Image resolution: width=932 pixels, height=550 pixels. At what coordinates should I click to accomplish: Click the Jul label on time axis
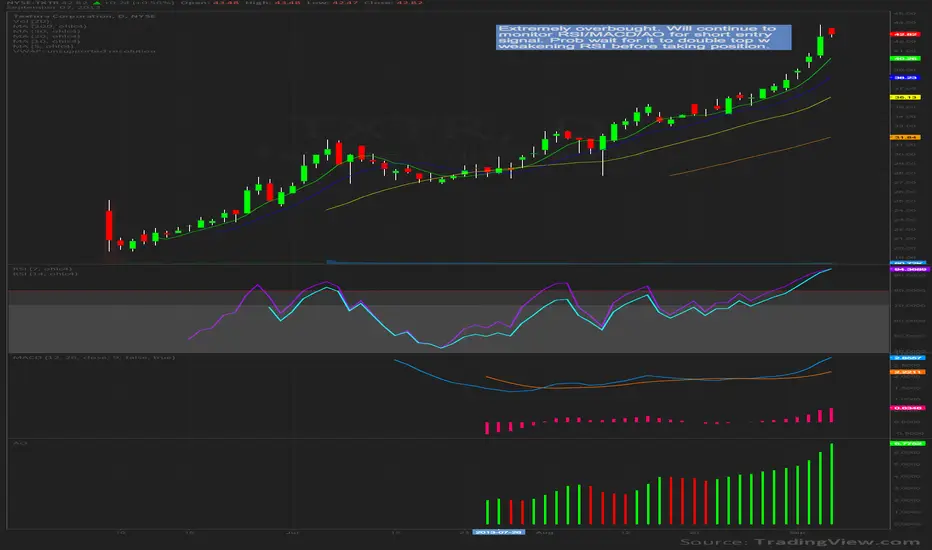coord(292,532)
